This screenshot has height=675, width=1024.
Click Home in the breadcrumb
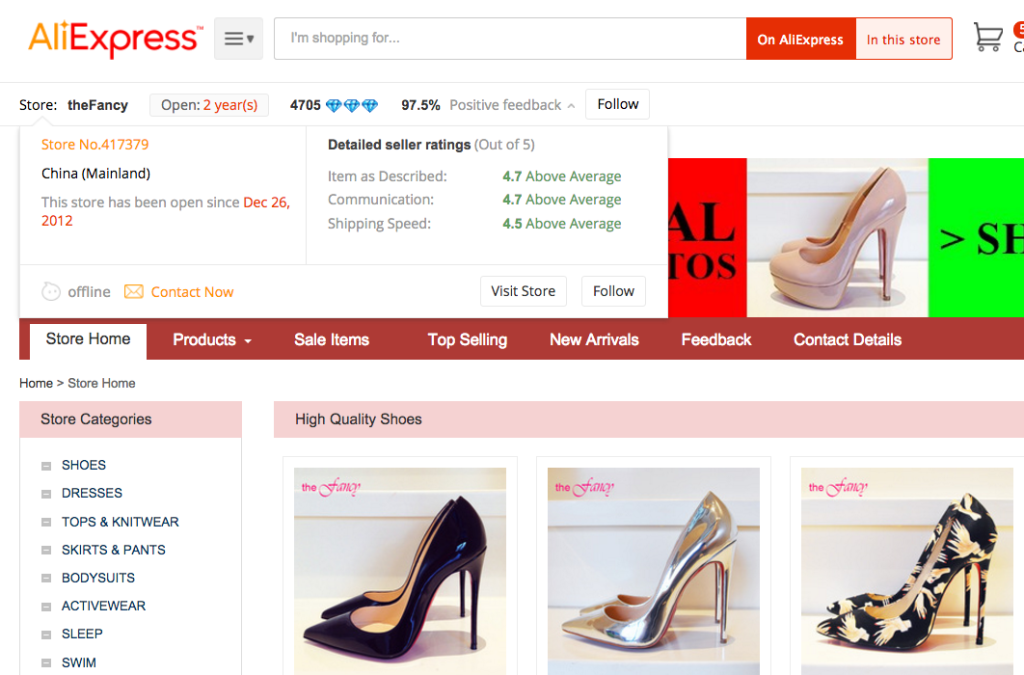click(36, 383)
